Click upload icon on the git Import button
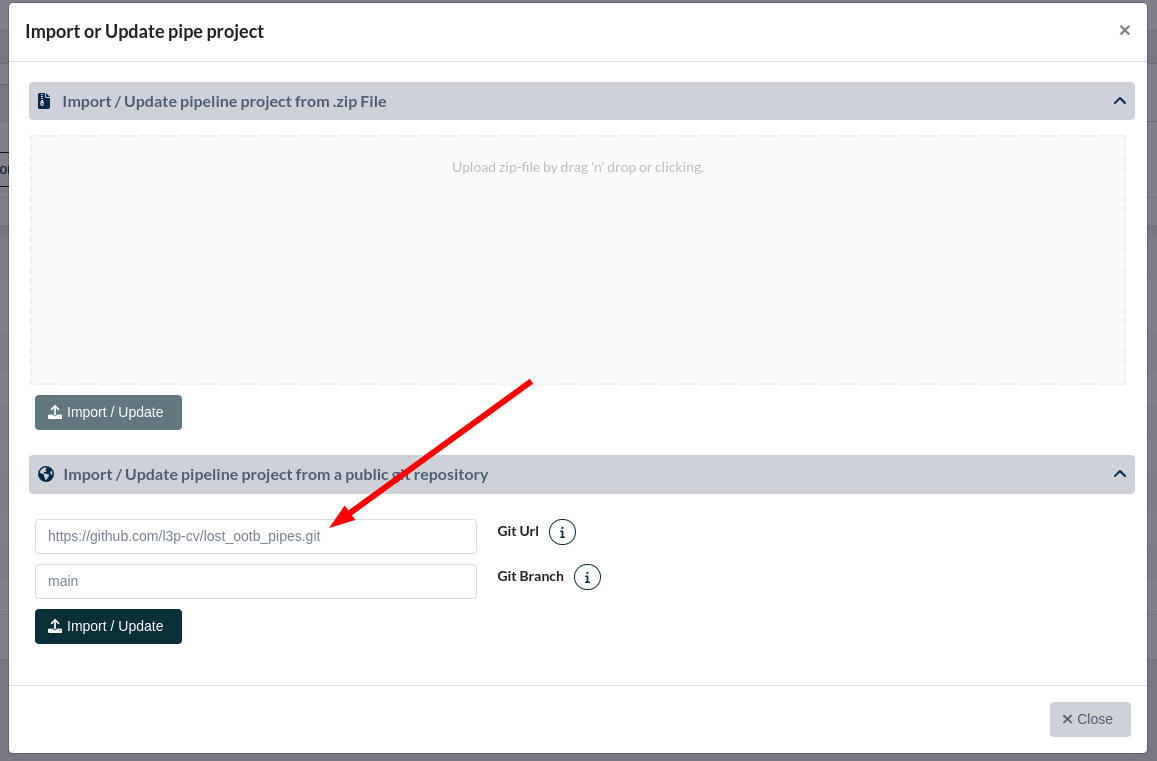1157x761 pixels. point(55,626)
